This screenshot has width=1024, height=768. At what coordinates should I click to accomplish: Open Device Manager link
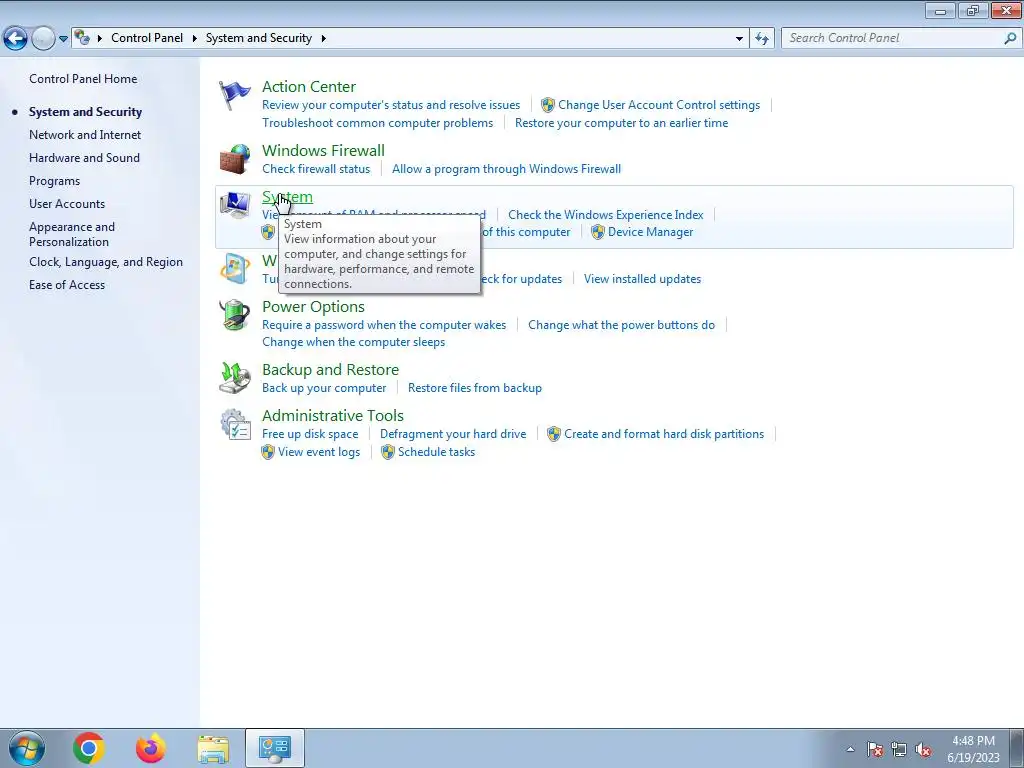coord(650,232)
